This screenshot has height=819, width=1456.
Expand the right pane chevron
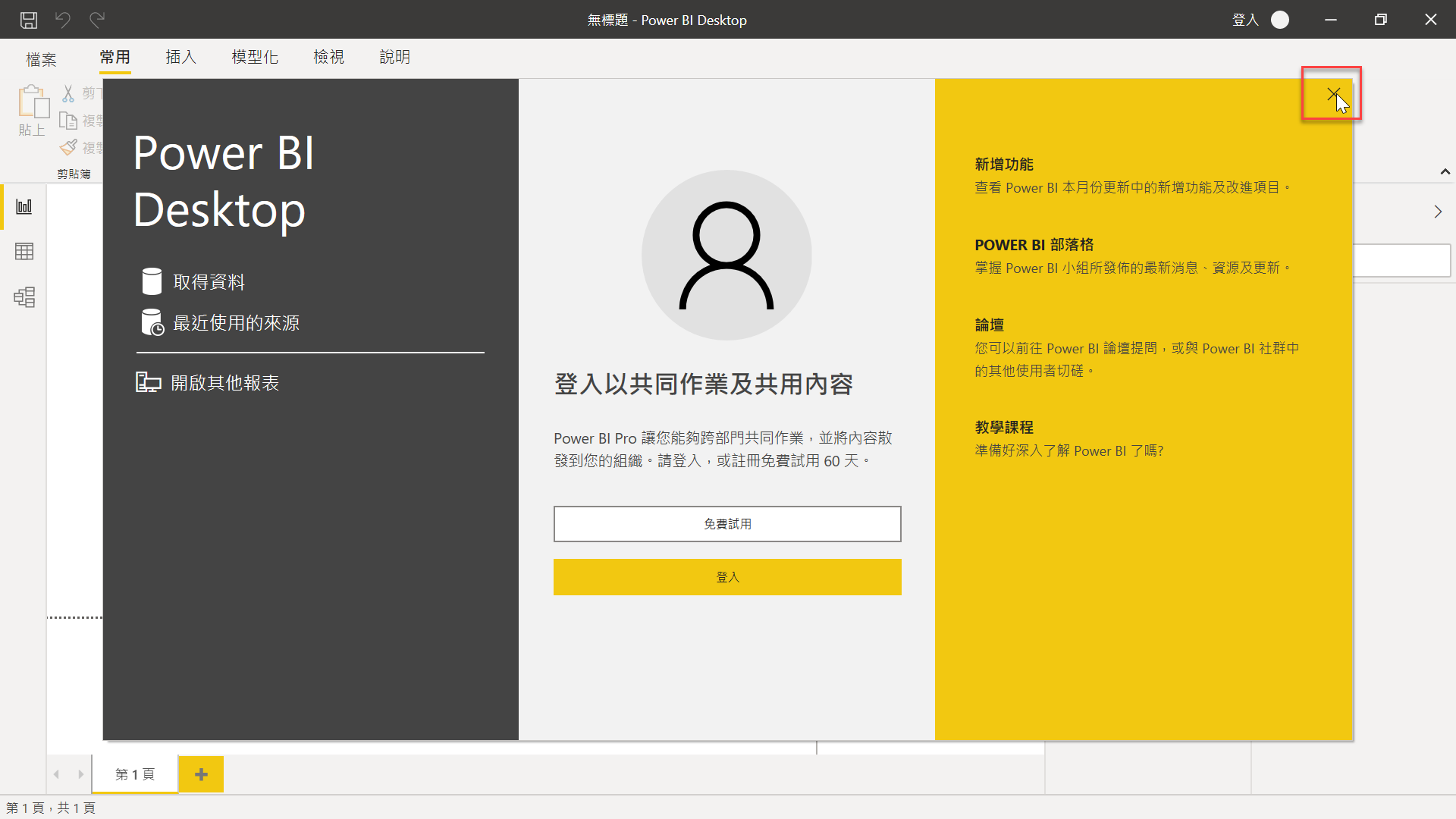[x=1438, y=212]
